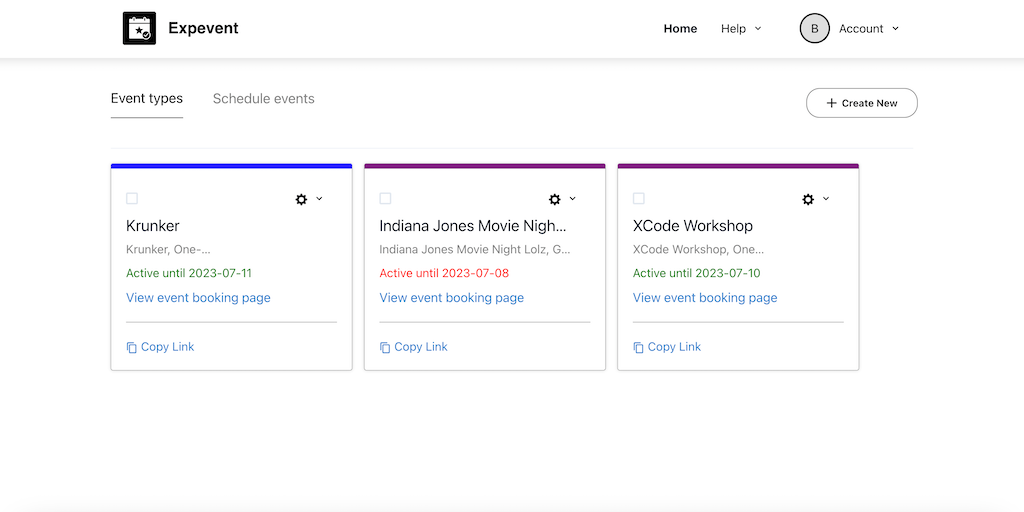Click copy icon on Indiana Jones card
Image resolution: width=1024 pixels, height=512 pixels.
(385, 348)
